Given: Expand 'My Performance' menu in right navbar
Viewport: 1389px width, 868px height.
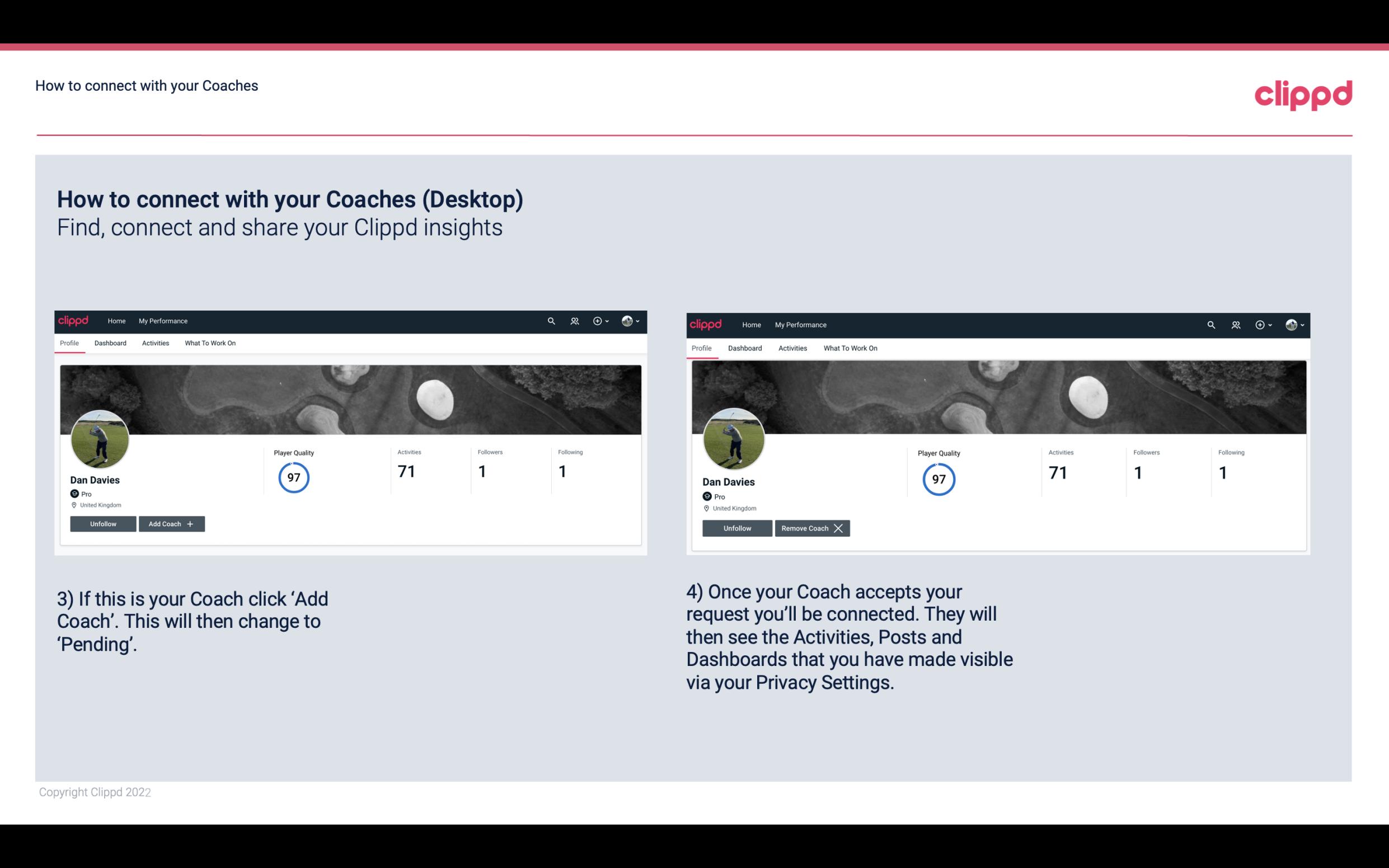Looking at the screenshot, I should 801,324.
